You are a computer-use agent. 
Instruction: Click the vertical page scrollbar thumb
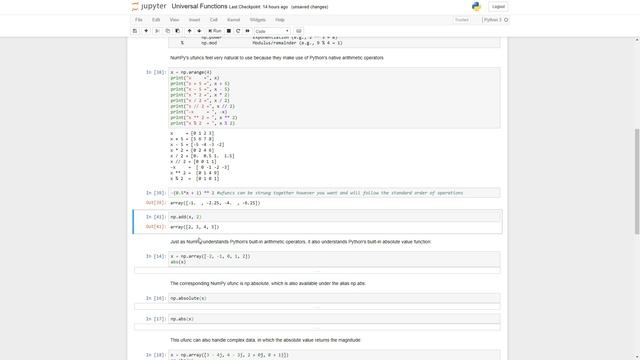coord(637,181)
